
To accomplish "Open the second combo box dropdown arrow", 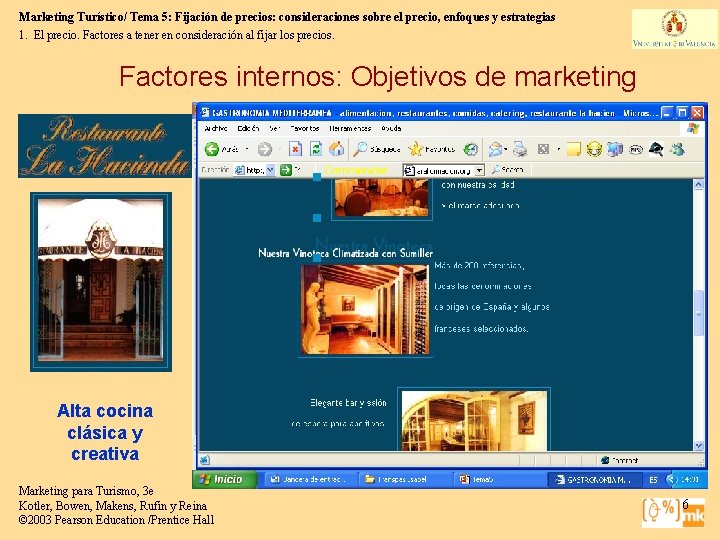I will [x=479, y=170].
